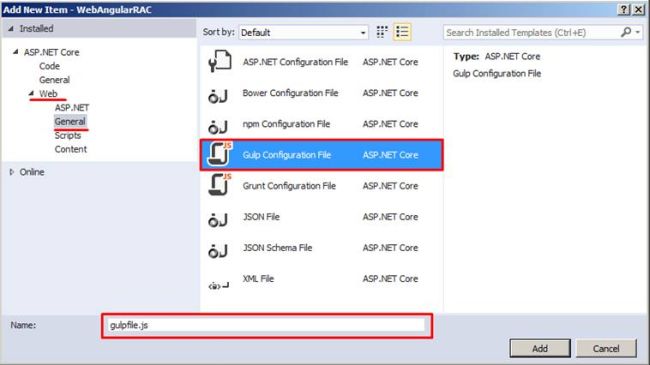Viewport: 650px width, 365px height.
Task: Click 'ASP.NET Core' in the Bower row
Action: coord(390,93)
